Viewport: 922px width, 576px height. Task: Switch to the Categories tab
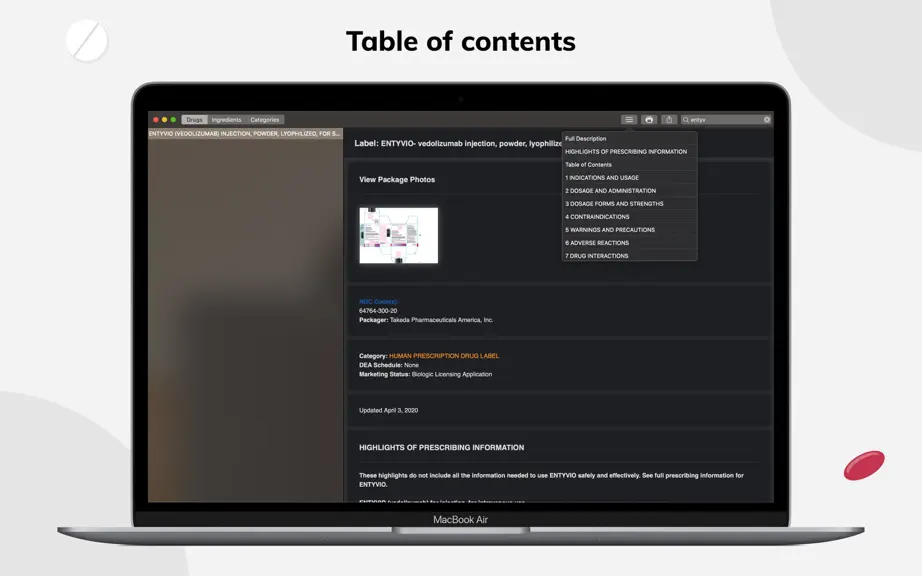(265, 119)
